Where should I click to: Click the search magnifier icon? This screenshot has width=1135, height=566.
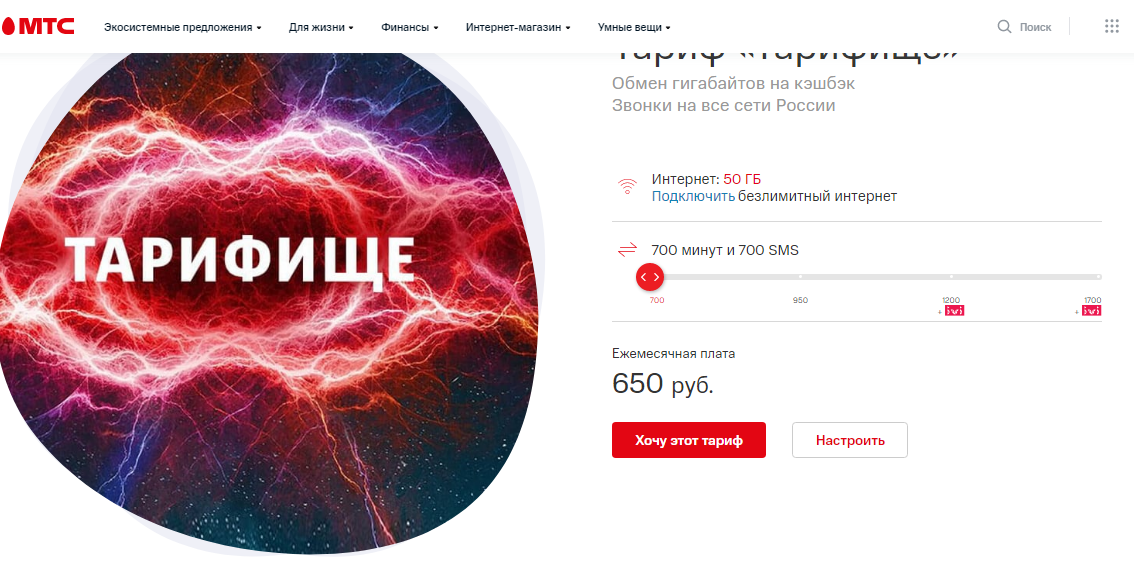[x=1004, y=27]
